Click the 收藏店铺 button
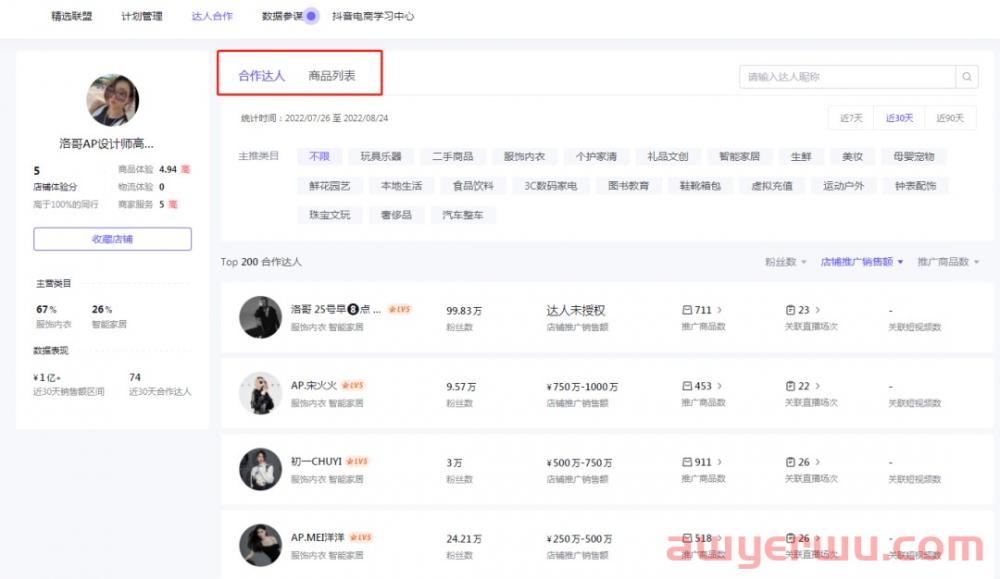Screen dimensions: 1000x579 tap(112, 239)
